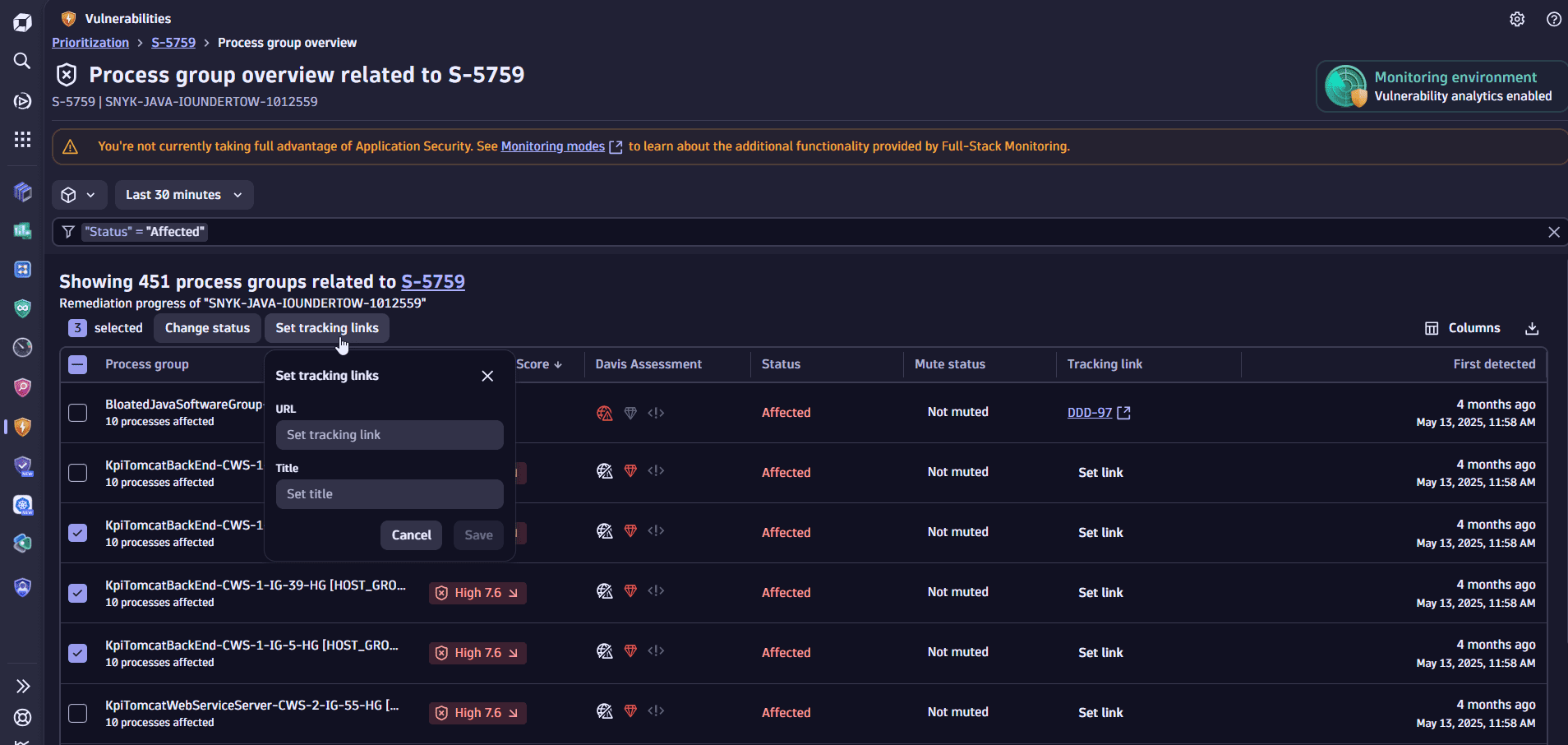Clear the Status filter bar
Screen dimensions: 1568x745
[1554, 232]
